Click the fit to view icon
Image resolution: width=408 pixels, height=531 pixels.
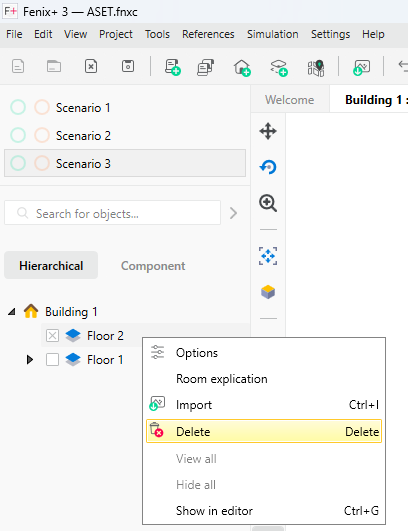click(268, 256)
